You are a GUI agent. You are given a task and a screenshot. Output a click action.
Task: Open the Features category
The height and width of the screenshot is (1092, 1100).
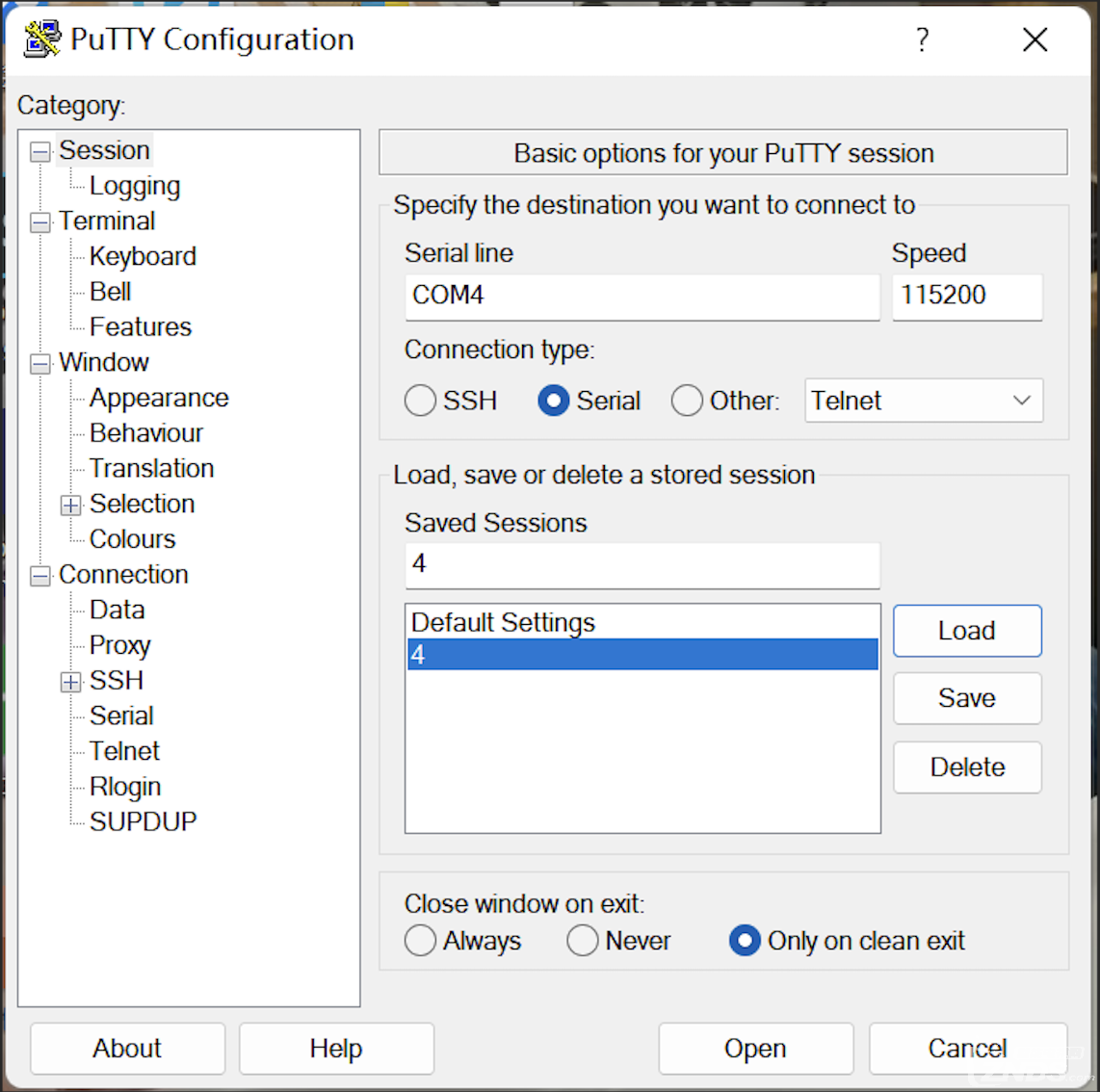click(x=141, y=326)
